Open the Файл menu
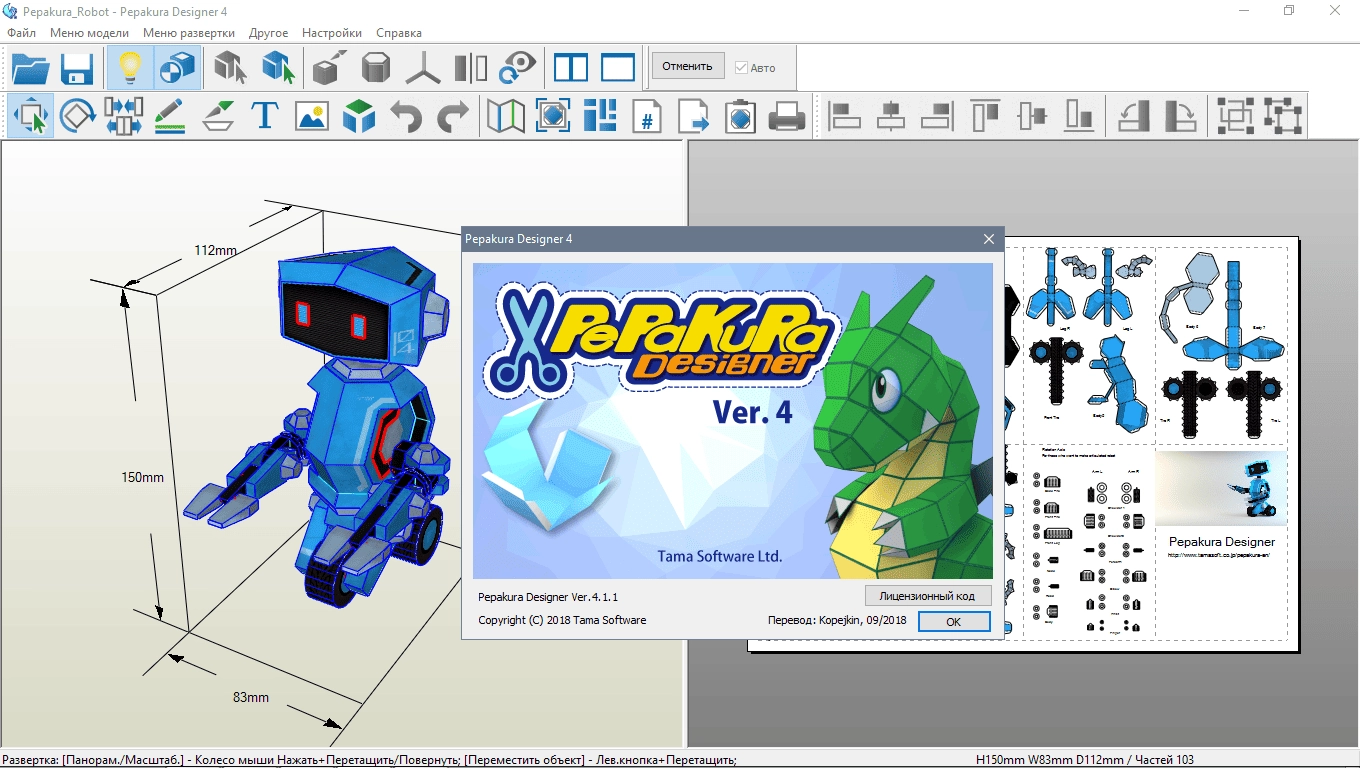Image resolution: width=1360 pixels, height=768 pixels. [x=21, y=33]
